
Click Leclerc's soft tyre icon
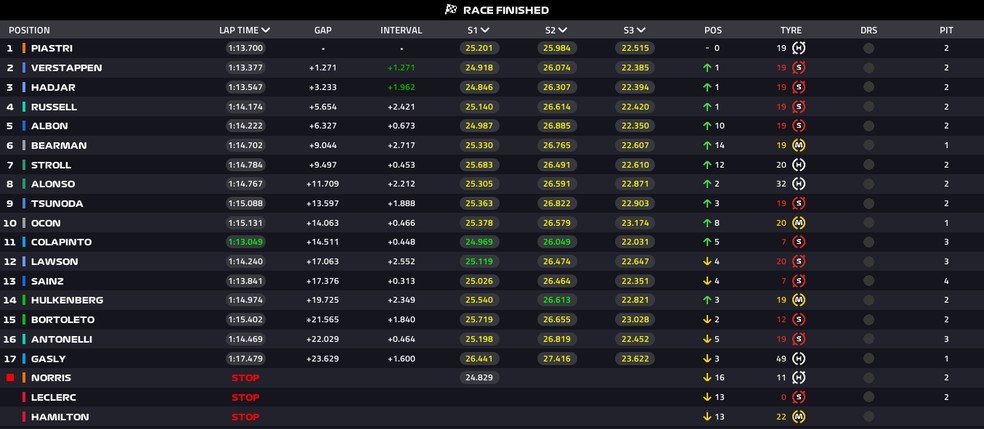[799, 398]
